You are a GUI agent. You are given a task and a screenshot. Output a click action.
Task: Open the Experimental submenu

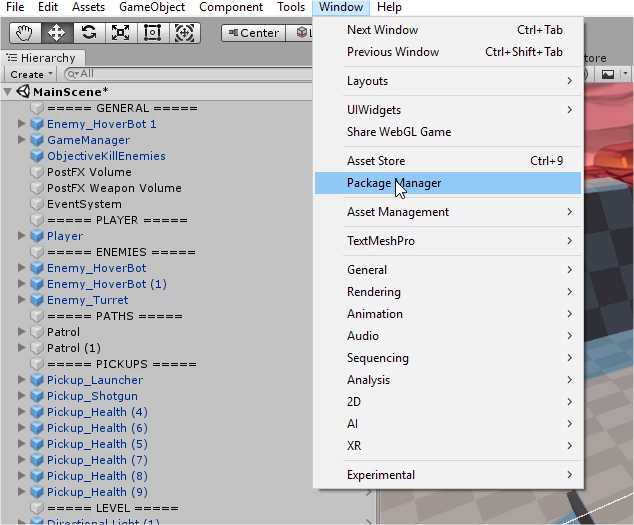(x=448, y=475)
